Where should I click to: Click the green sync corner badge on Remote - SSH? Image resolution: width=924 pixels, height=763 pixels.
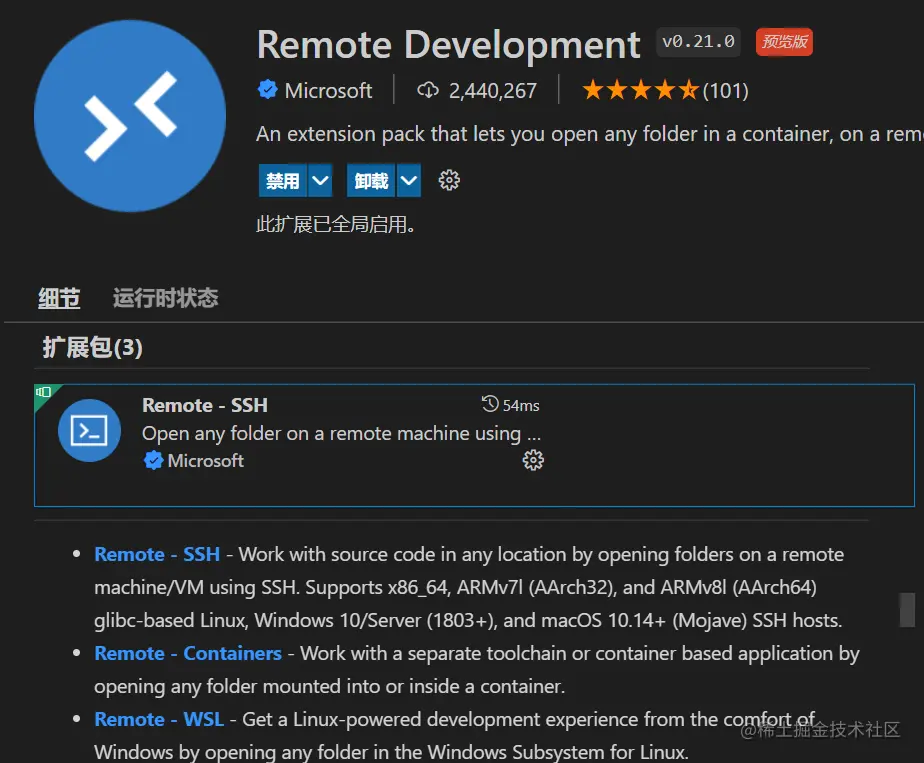point(44,393)
